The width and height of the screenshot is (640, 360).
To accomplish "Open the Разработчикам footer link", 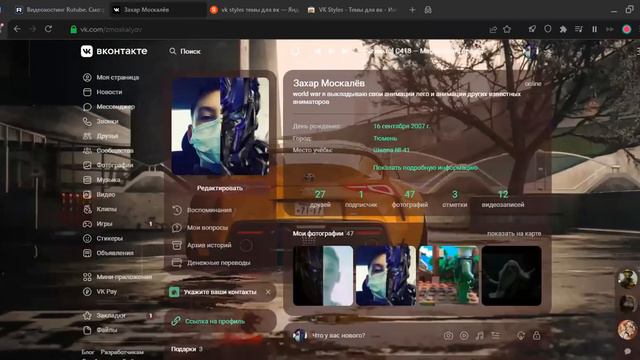I will point(122,352).
